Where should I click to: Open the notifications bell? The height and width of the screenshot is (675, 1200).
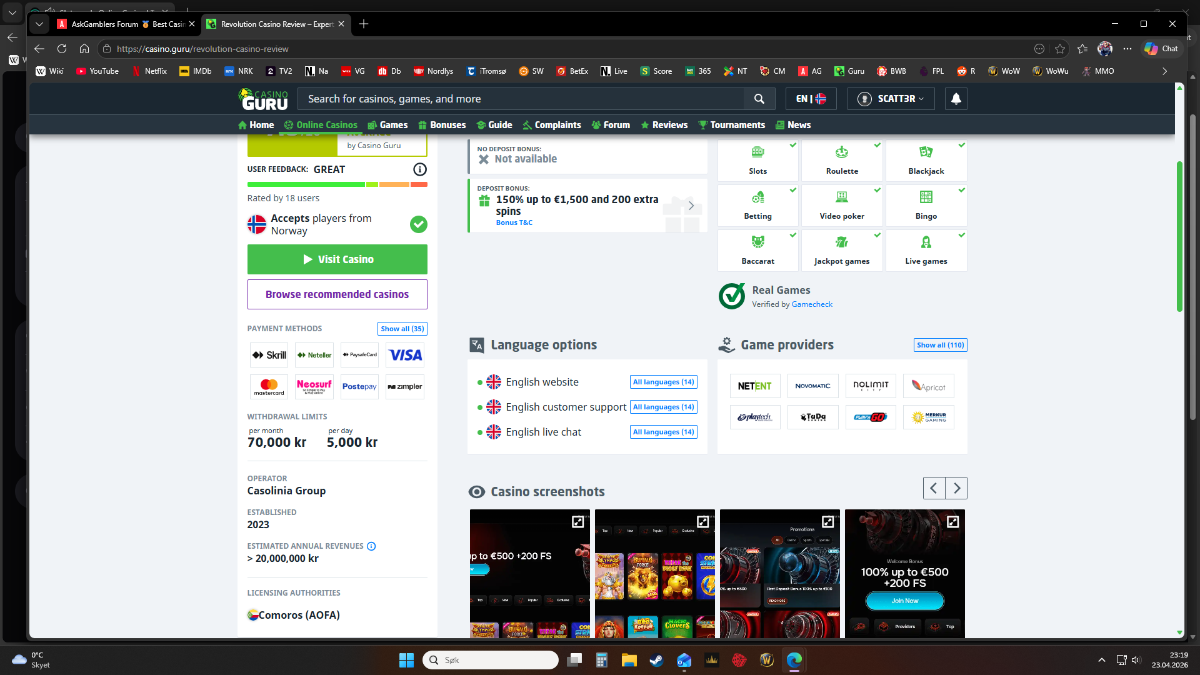click(956, 99)
